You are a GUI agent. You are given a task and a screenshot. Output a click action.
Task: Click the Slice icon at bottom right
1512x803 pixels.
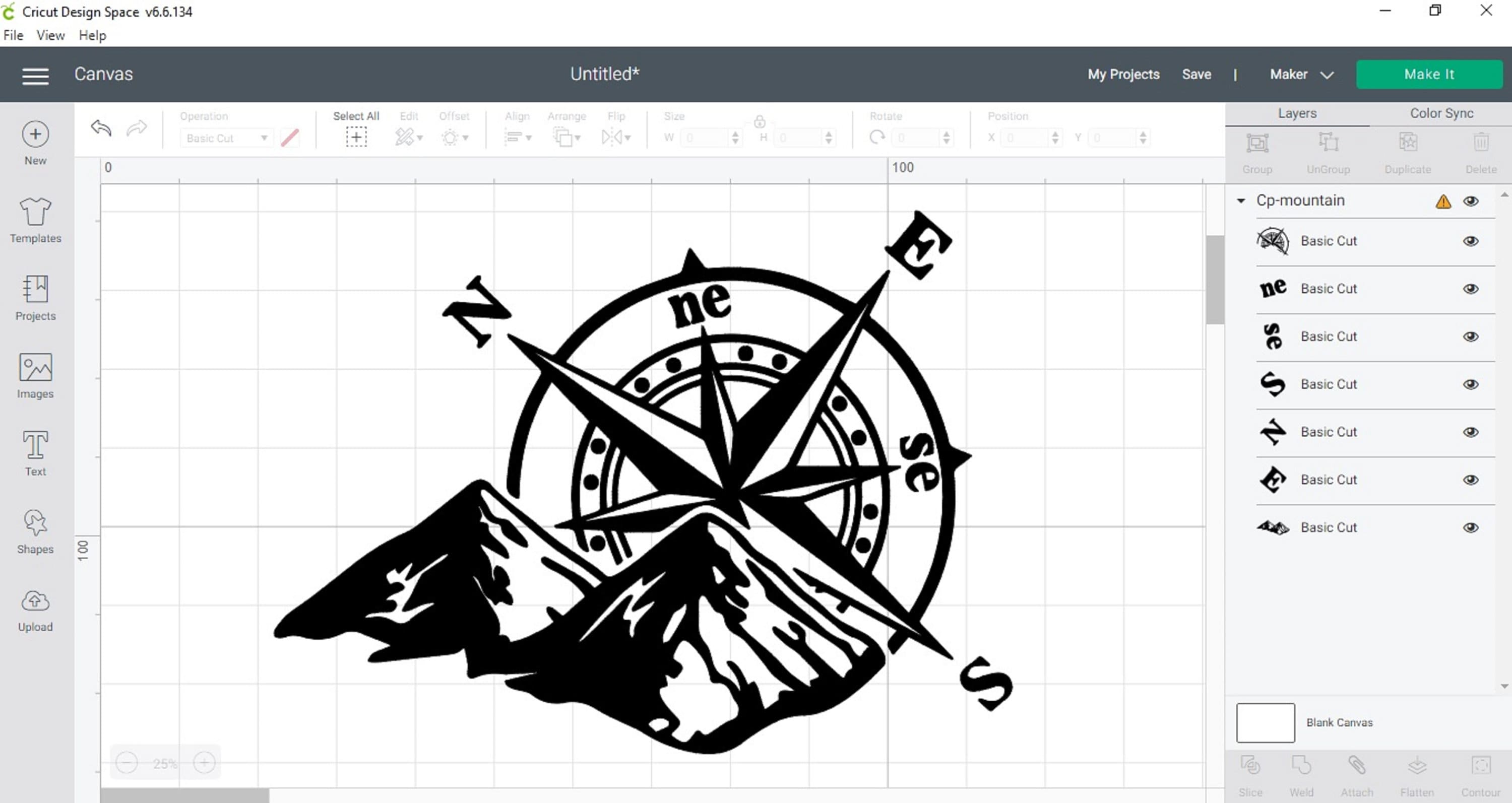click(1249, 765)
